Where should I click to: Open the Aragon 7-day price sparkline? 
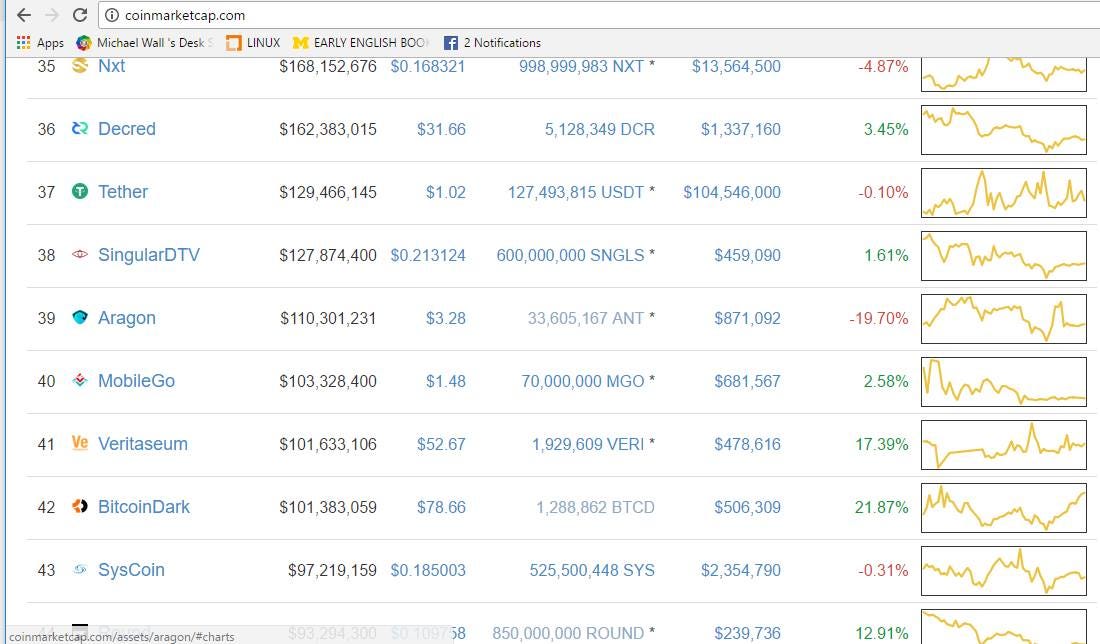1004,318
